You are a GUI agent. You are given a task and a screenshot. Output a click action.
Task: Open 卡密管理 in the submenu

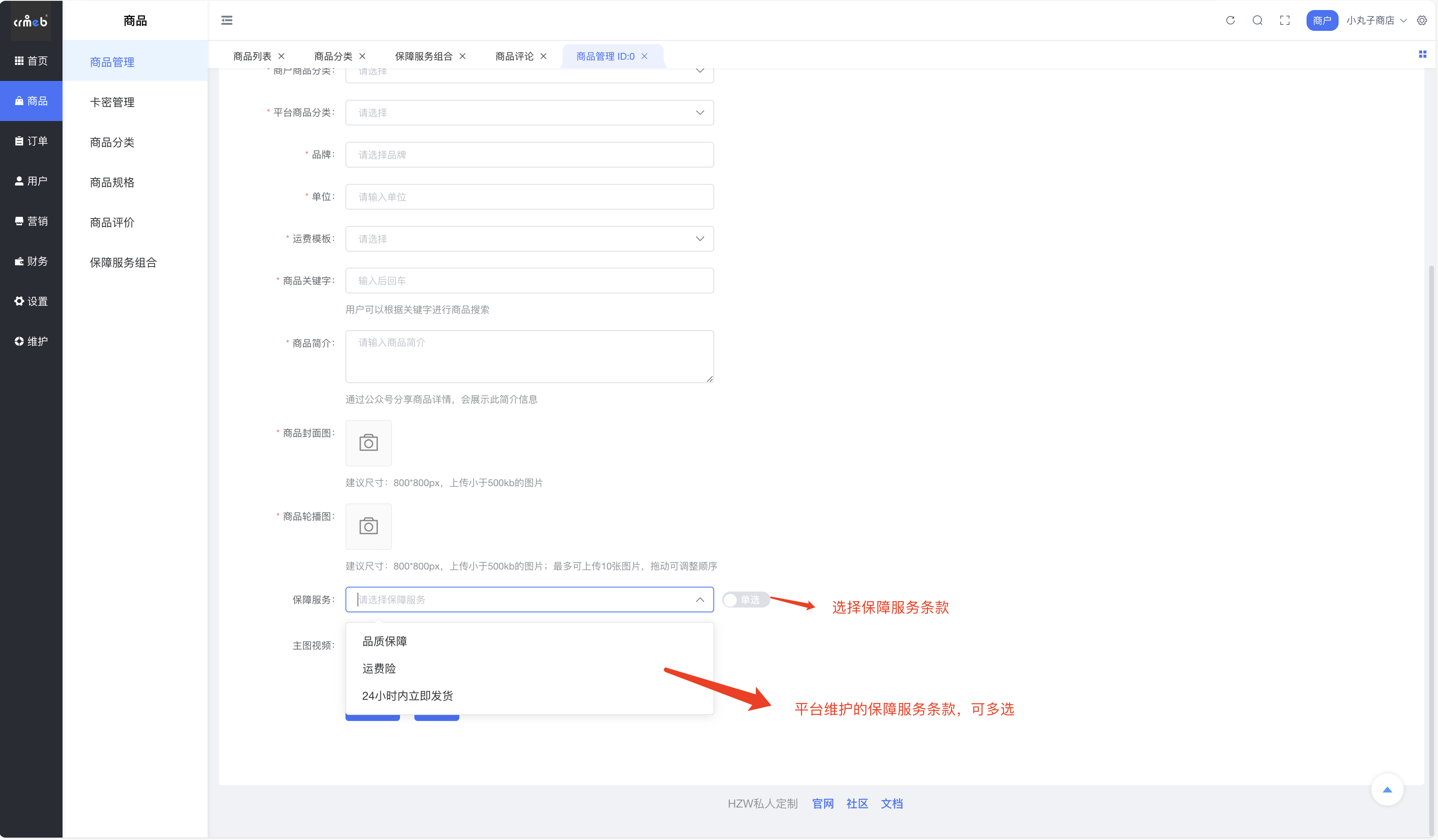[112, 102]
